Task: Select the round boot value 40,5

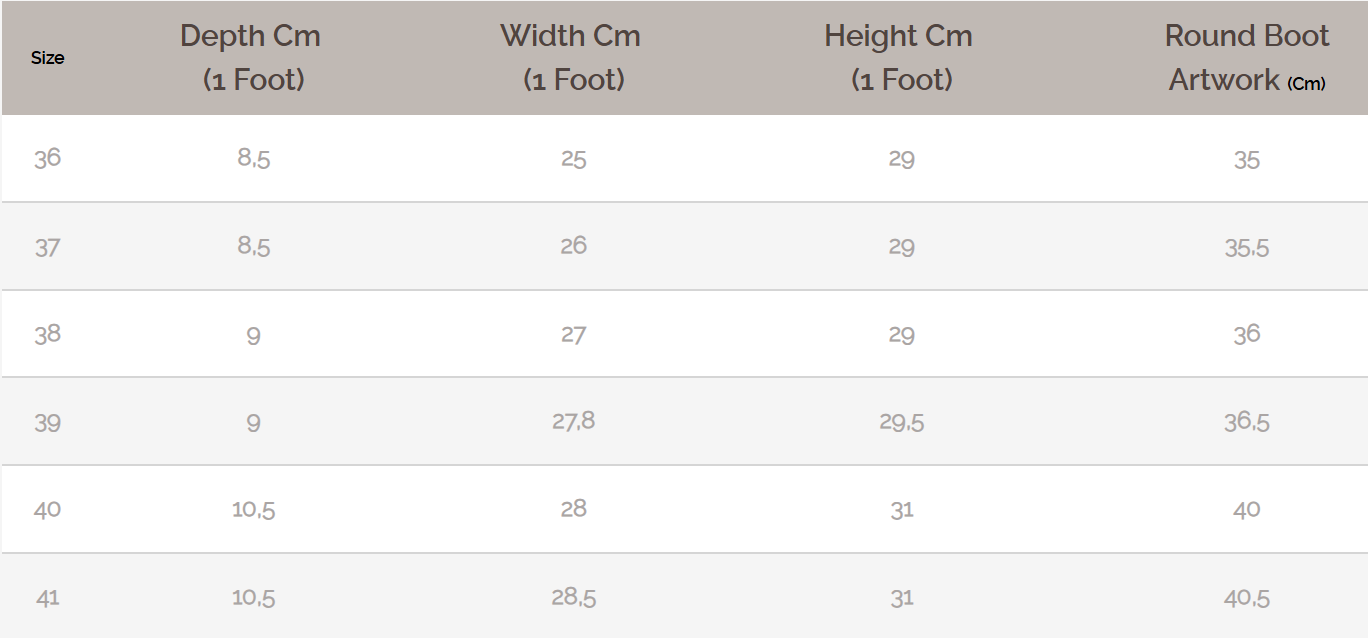Action: pos(1247,598)
